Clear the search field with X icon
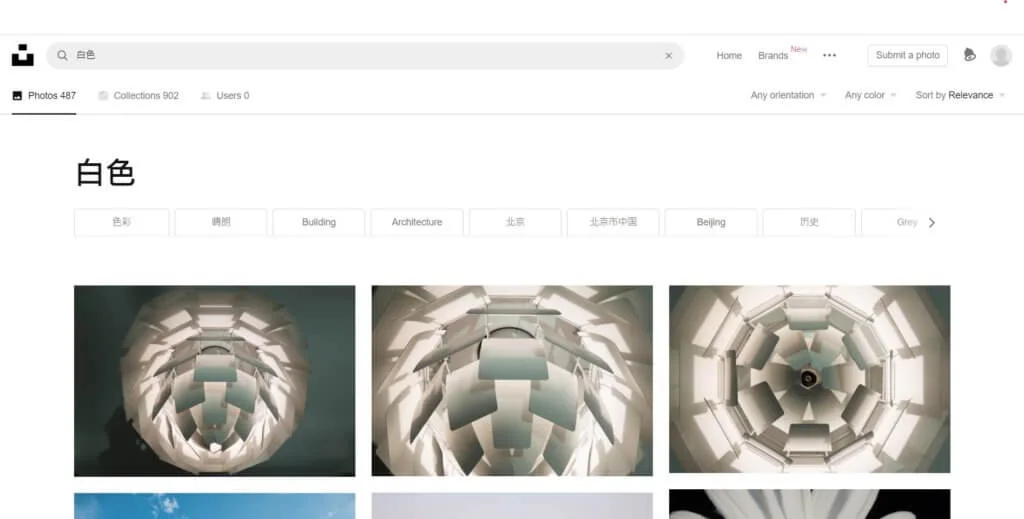 (669, 56)
